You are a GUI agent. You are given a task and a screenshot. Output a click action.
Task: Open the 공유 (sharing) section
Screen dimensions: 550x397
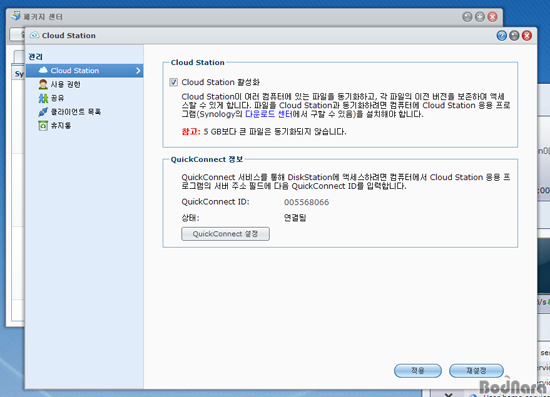coord(57,98)
